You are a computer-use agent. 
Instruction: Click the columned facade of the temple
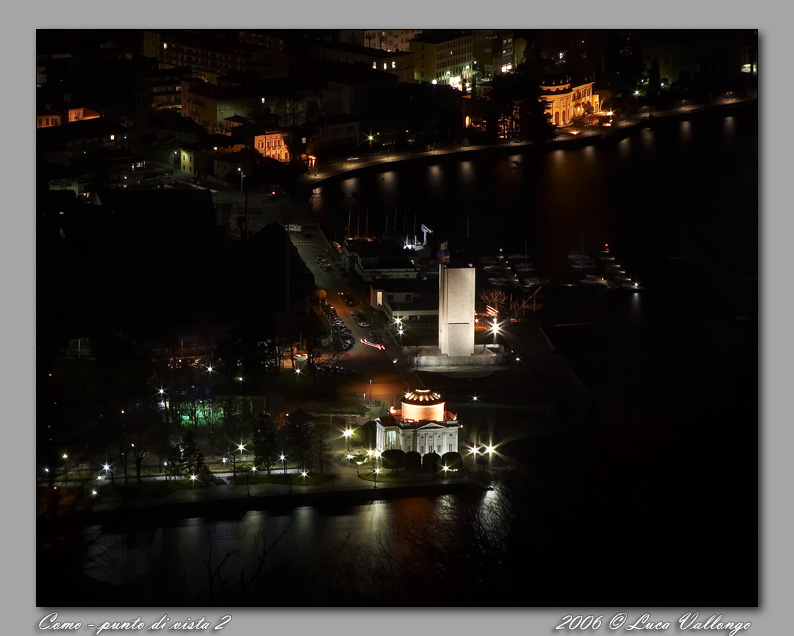point(417,437)
